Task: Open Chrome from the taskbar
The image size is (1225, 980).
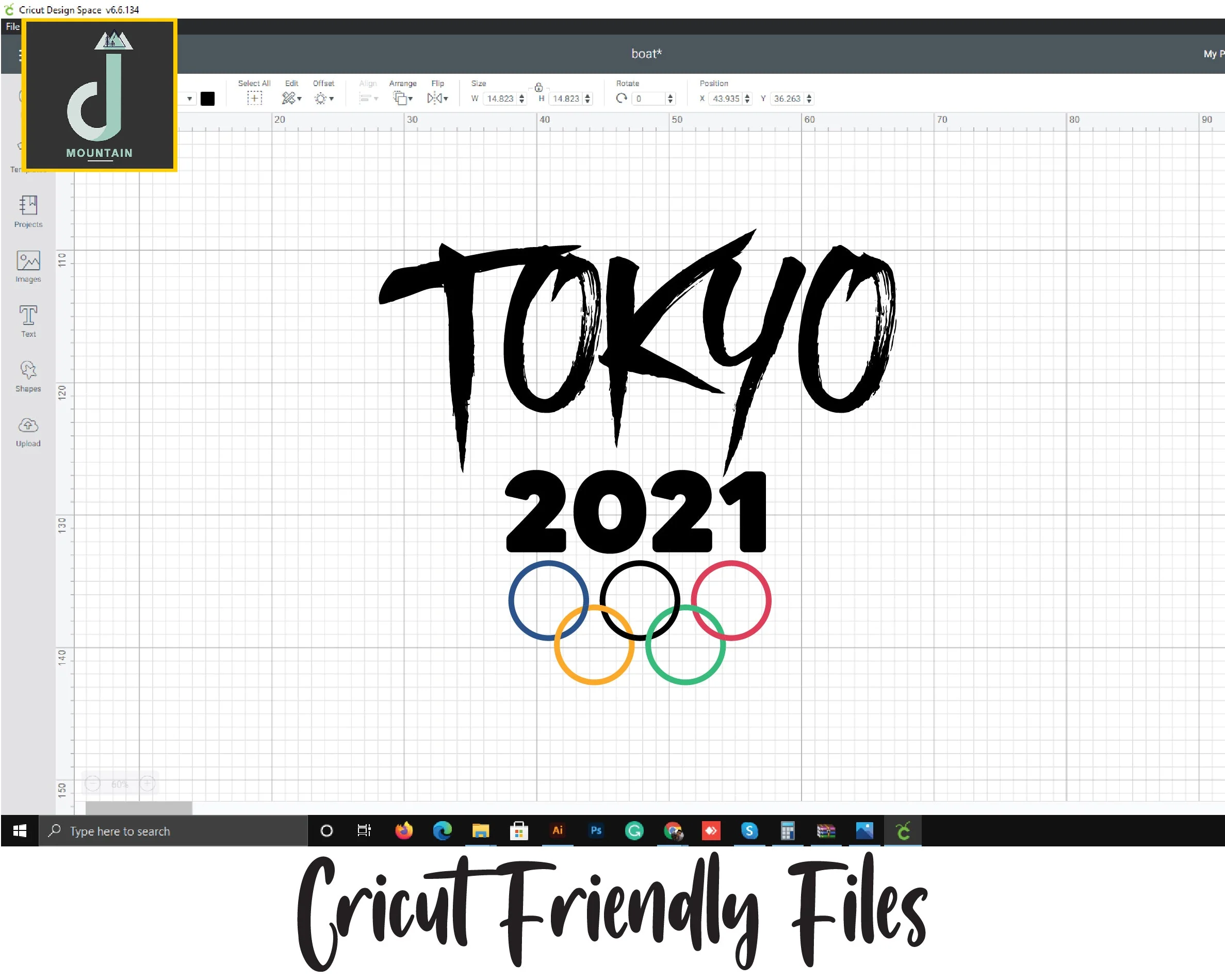Action: (x=673, y=830)
